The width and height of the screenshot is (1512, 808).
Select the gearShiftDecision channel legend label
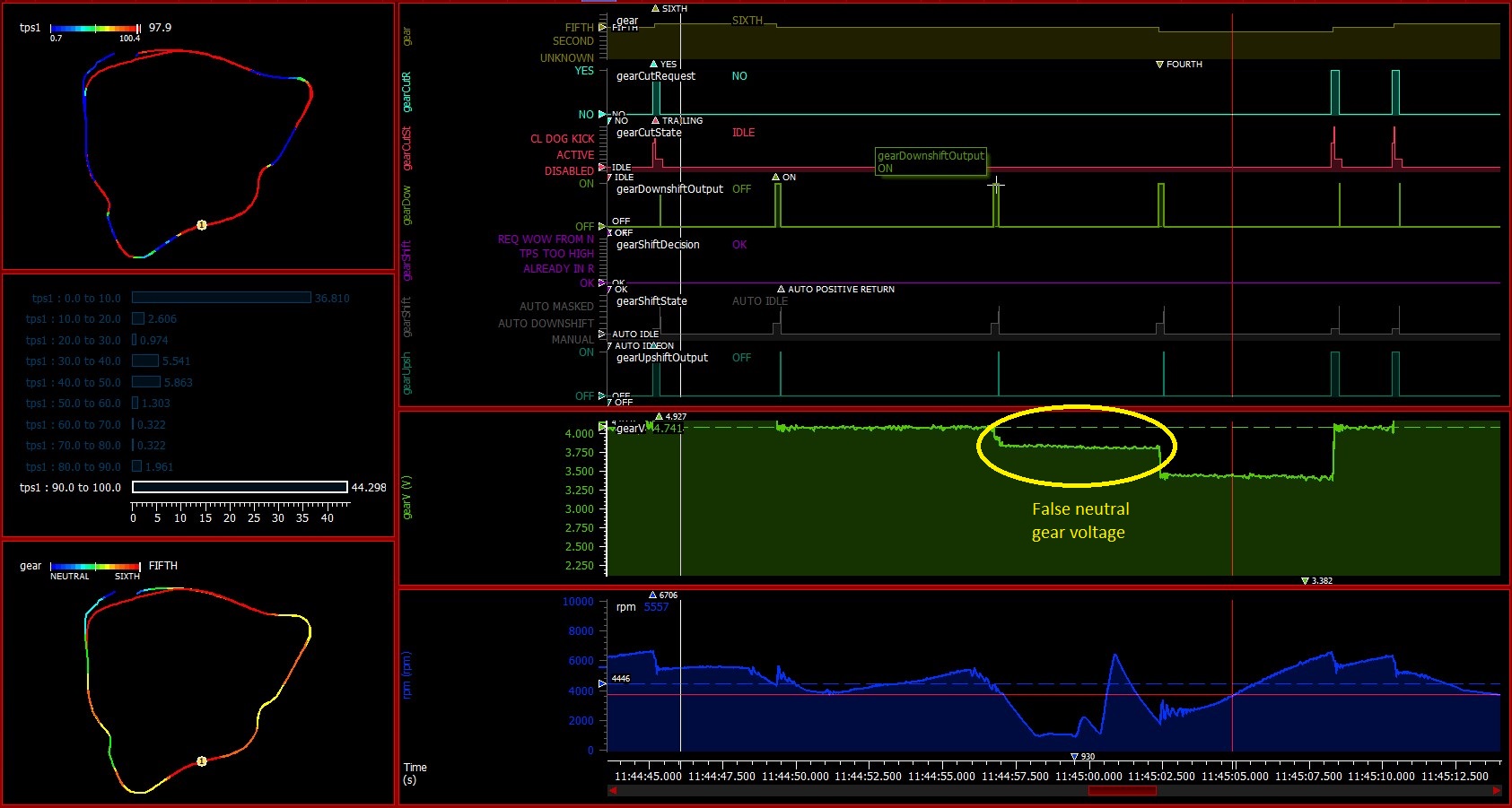658,245
